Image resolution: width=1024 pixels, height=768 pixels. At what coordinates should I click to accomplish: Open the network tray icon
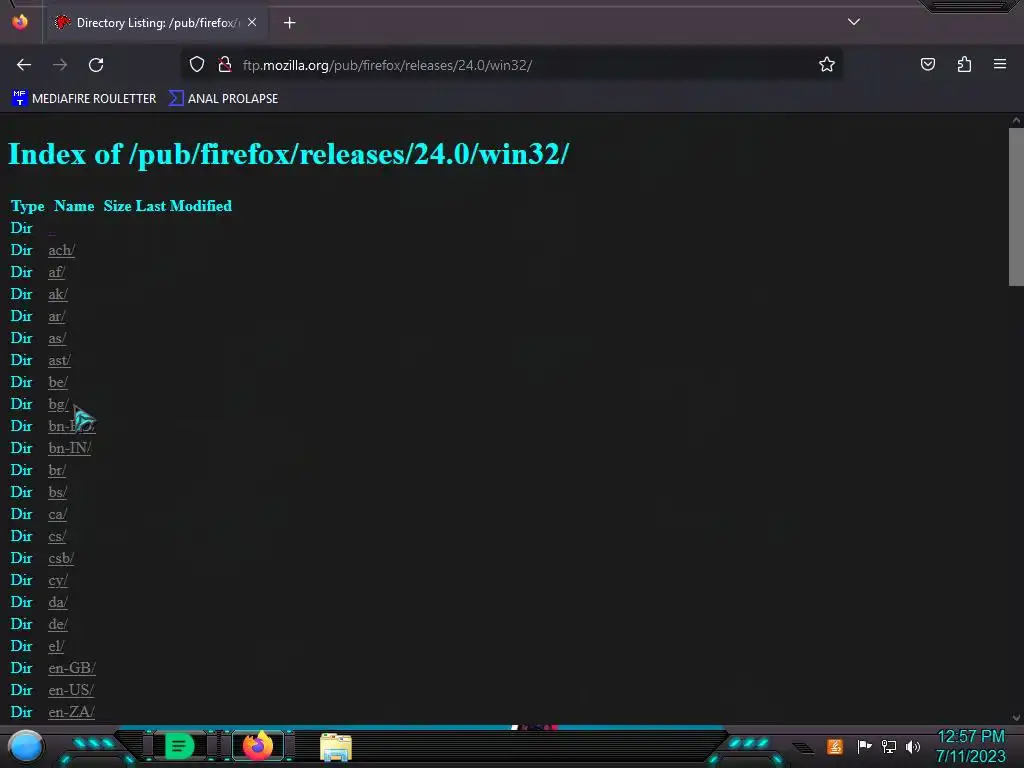(x=888, y=746)
